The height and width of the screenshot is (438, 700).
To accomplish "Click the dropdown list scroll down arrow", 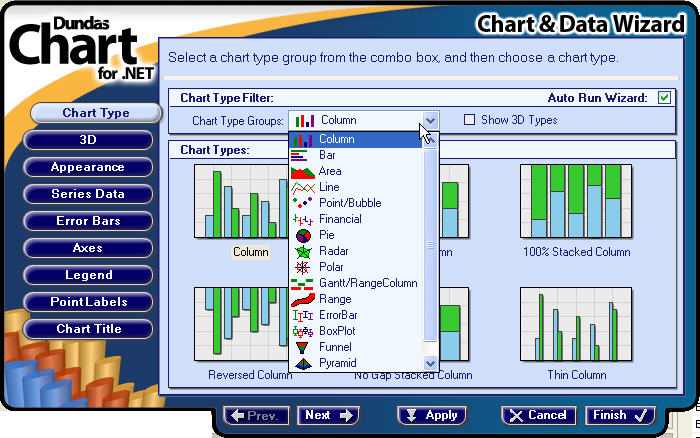I will tap(430, 363).
